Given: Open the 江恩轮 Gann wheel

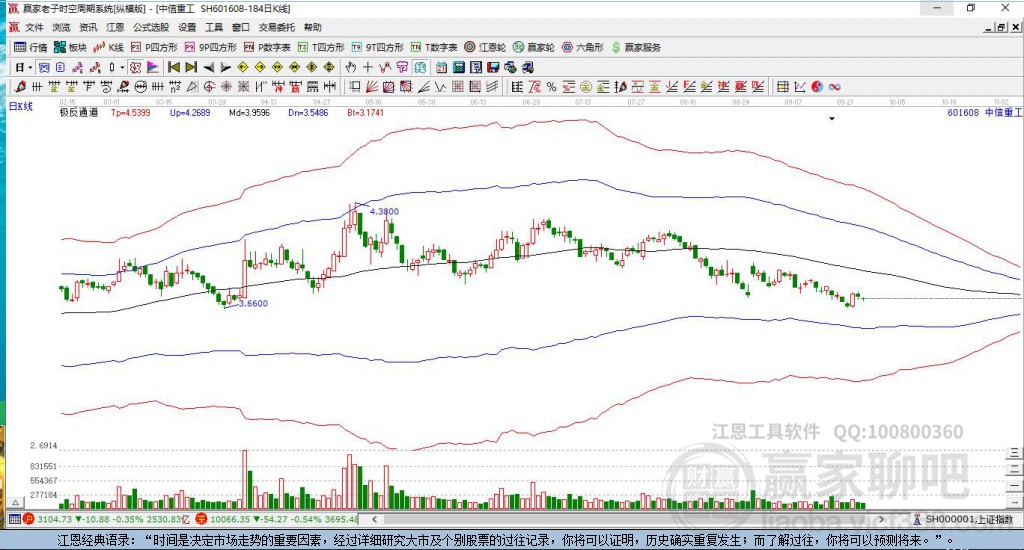Looking at the screenshot, I should pyautogui.click(x=485, y=47).
